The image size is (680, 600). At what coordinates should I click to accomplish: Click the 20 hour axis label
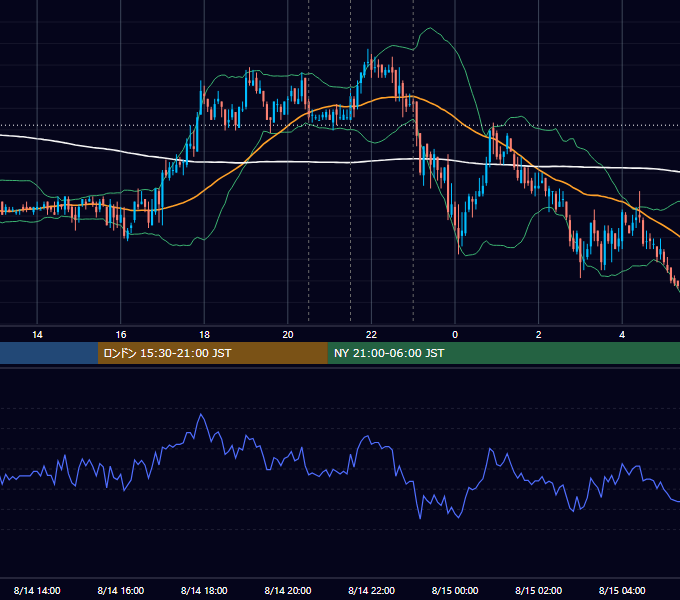288,335
